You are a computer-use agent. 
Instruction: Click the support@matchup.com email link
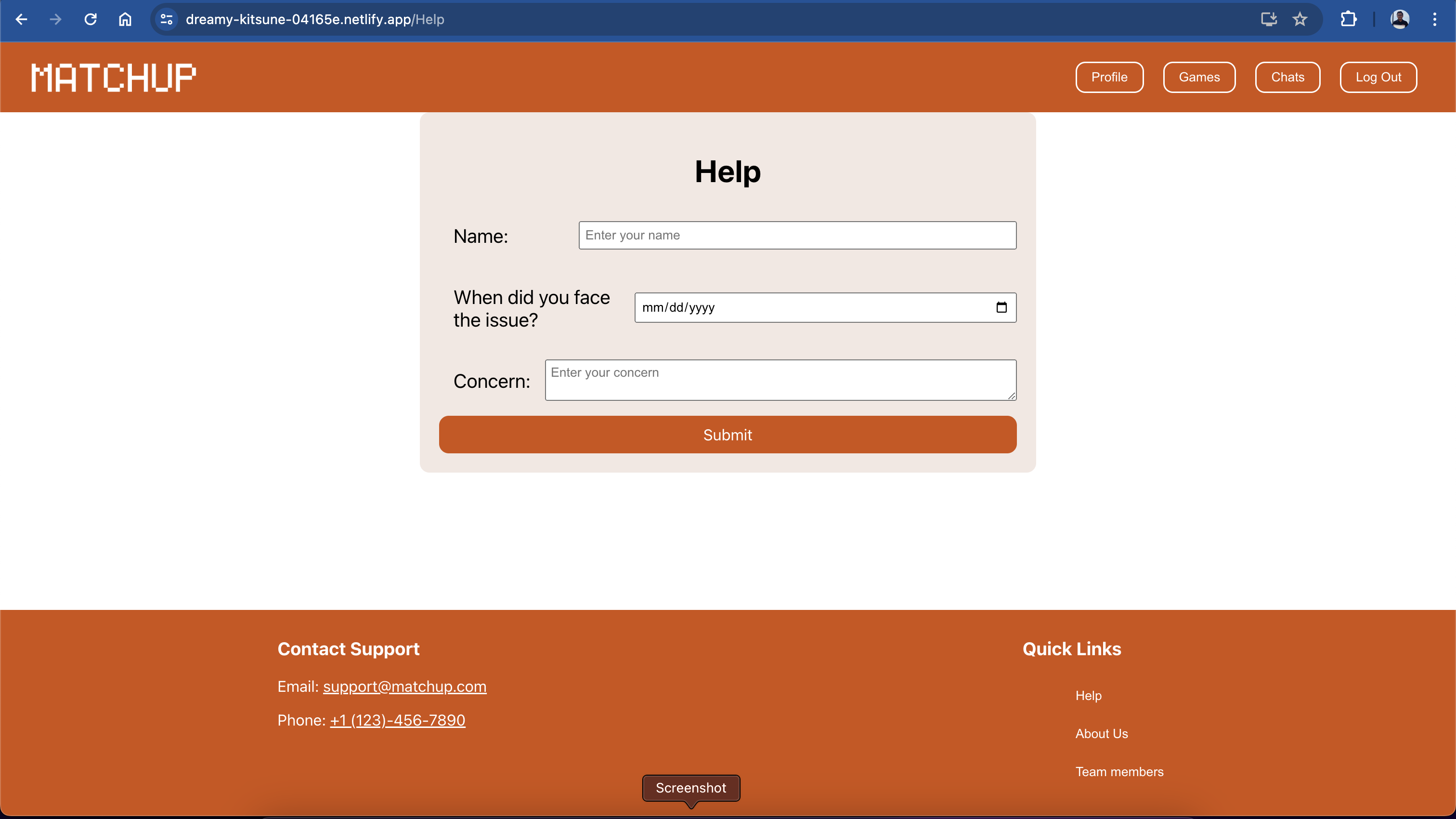[x=405, y=686]
